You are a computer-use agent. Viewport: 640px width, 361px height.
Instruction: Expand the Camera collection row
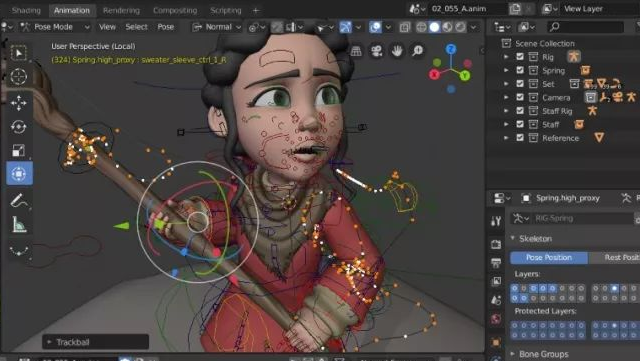coord(506,97)
